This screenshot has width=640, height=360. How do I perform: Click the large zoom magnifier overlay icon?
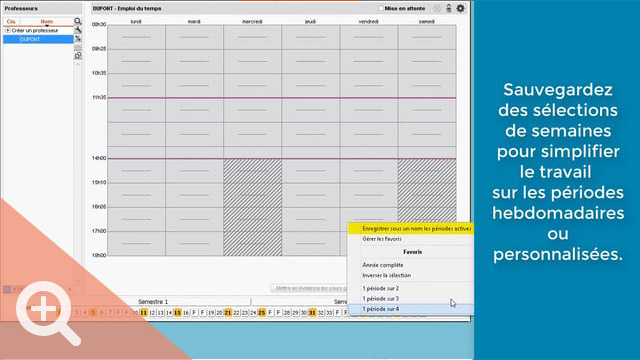[x=48, y=312]
